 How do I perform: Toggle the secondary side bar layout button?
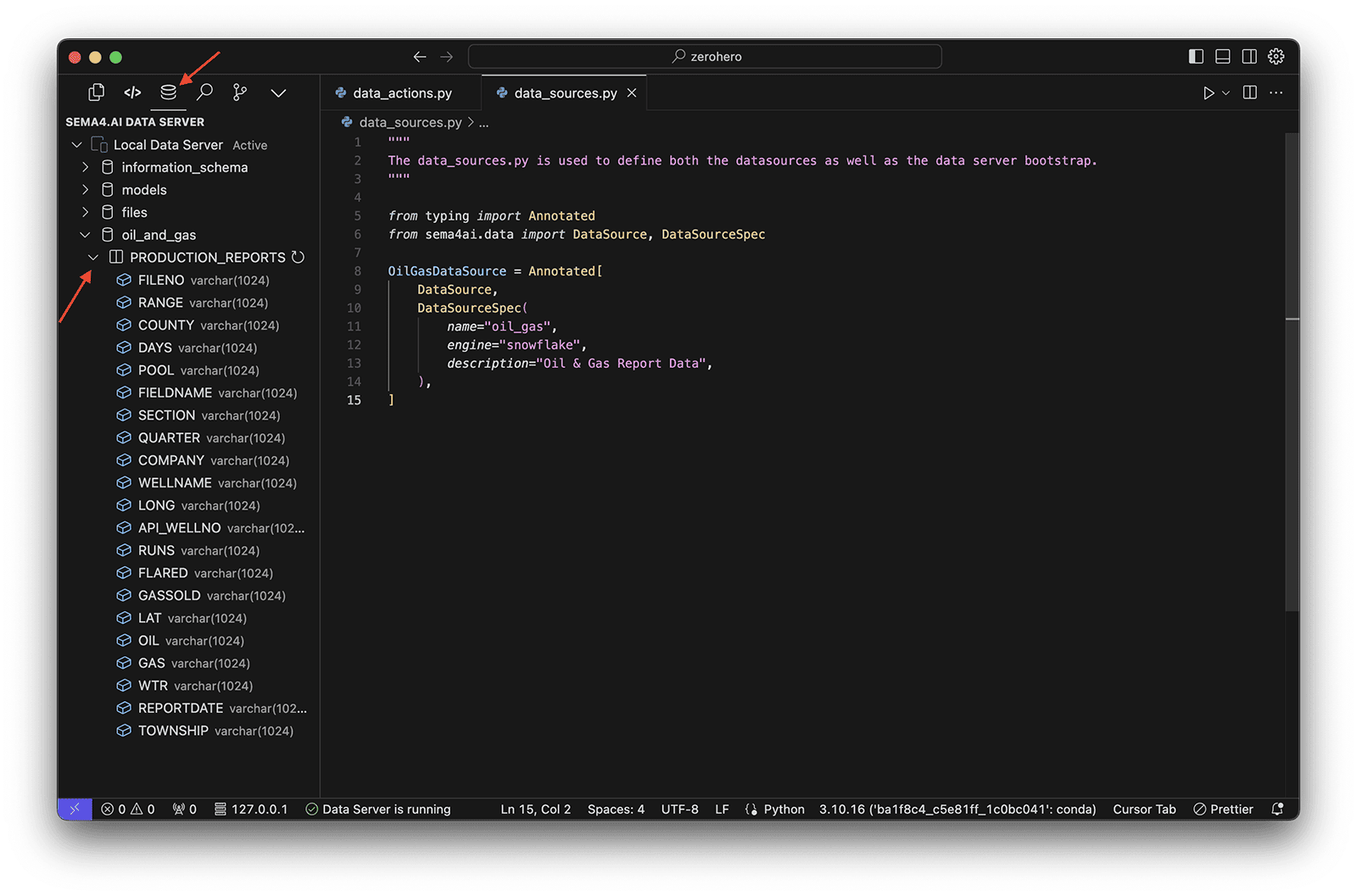pos(1249,57)
